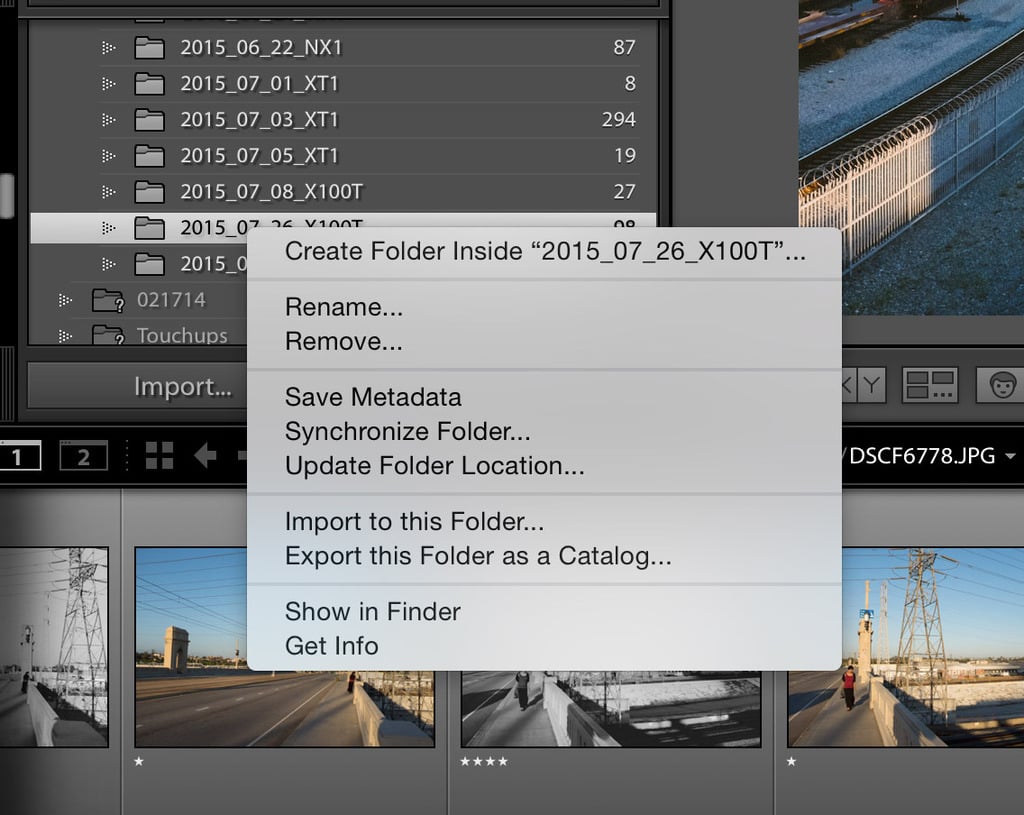Choose Rename from the context menu
This screenshot has width=1024, height=815.
[345, 307]
